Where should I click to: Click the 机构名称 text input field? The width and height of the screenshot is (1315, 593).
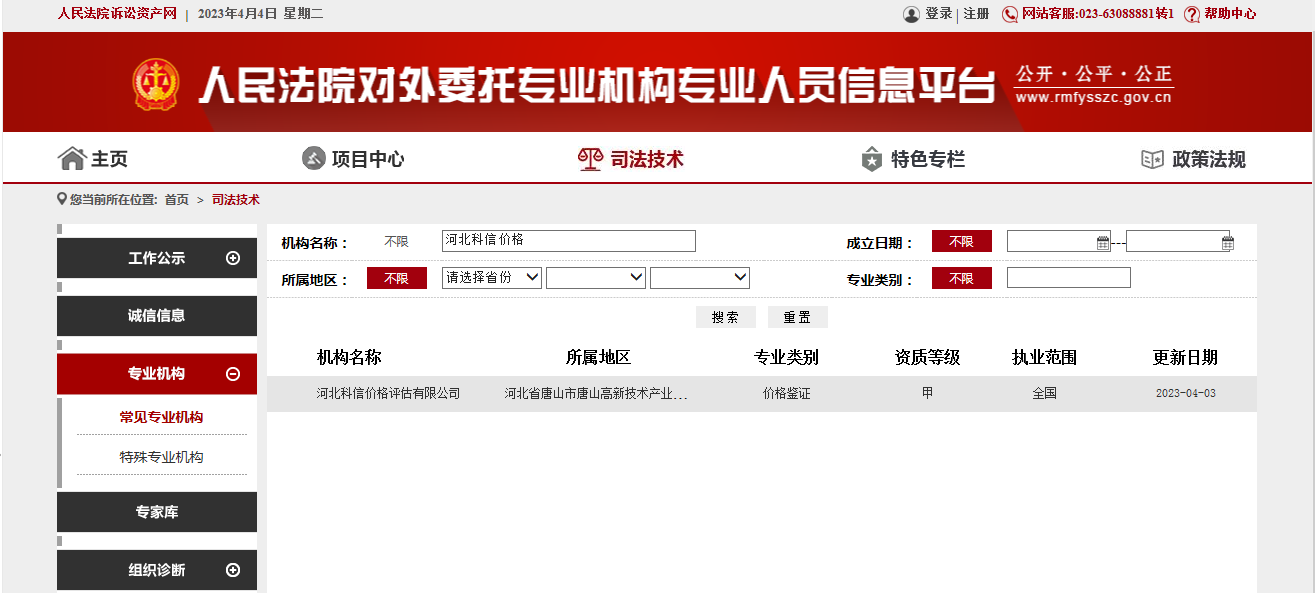568,241
